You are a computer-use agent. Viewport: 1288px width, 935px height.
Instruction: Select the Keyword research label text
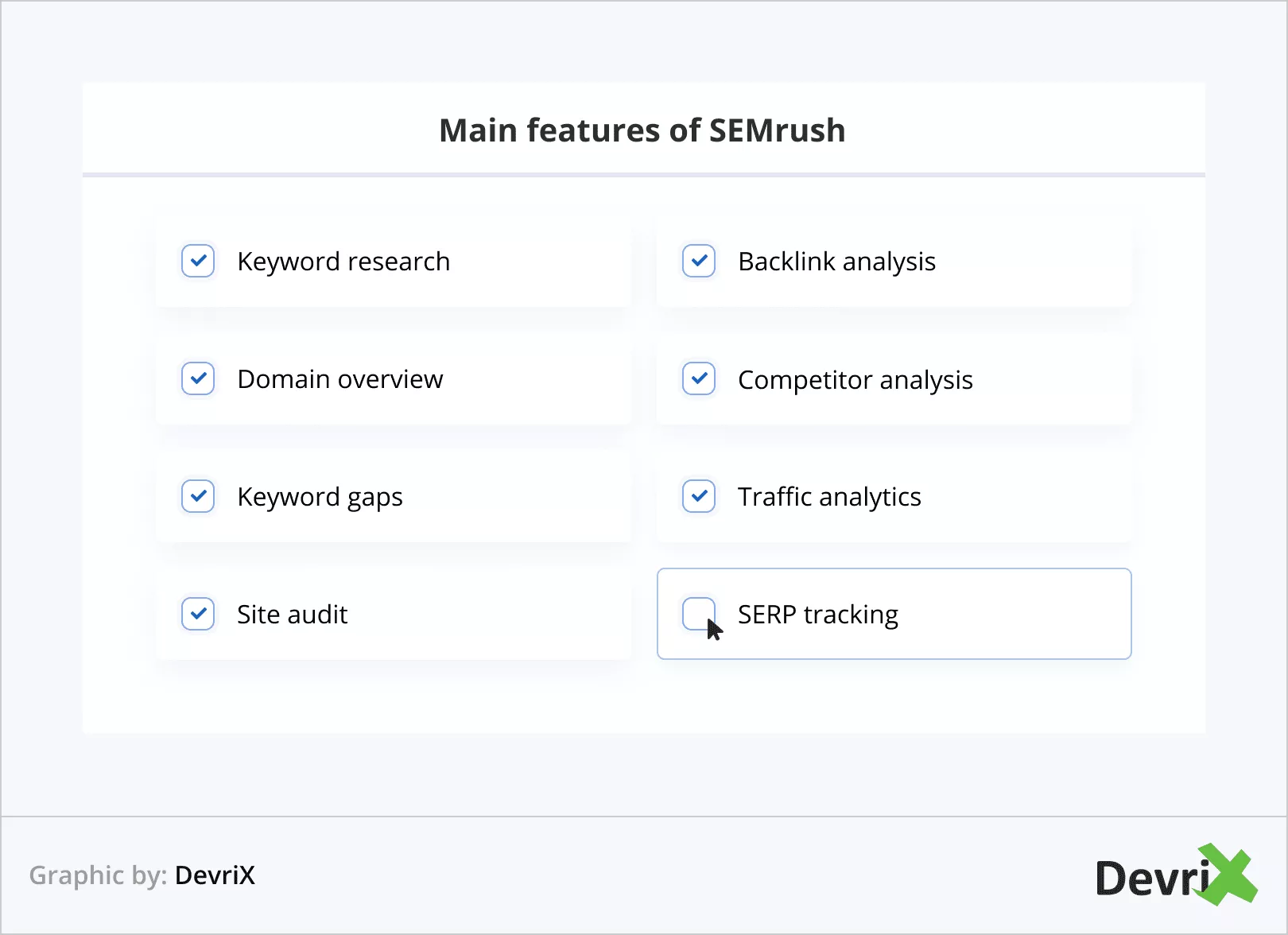[343, 262]
